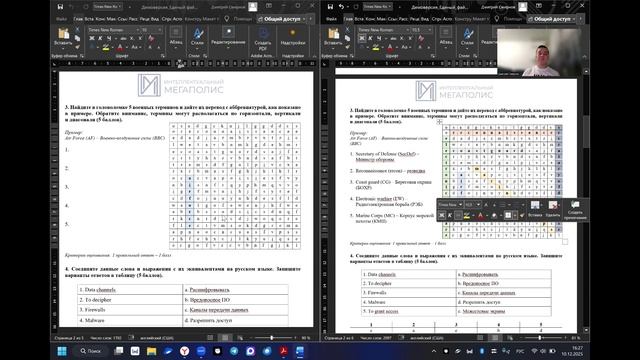Screen dimensions: 640x360
Task: Click the account name in the right title bar
Action: pyautogui.click(x=497, y=7)
